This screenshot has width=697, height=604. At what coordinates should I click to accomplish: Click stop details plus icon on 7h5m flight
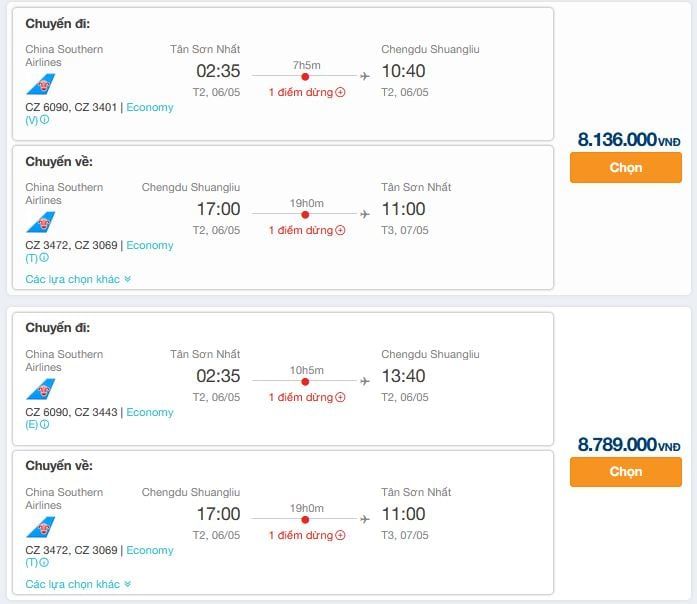pyautogui.click(x=340, y=92)
